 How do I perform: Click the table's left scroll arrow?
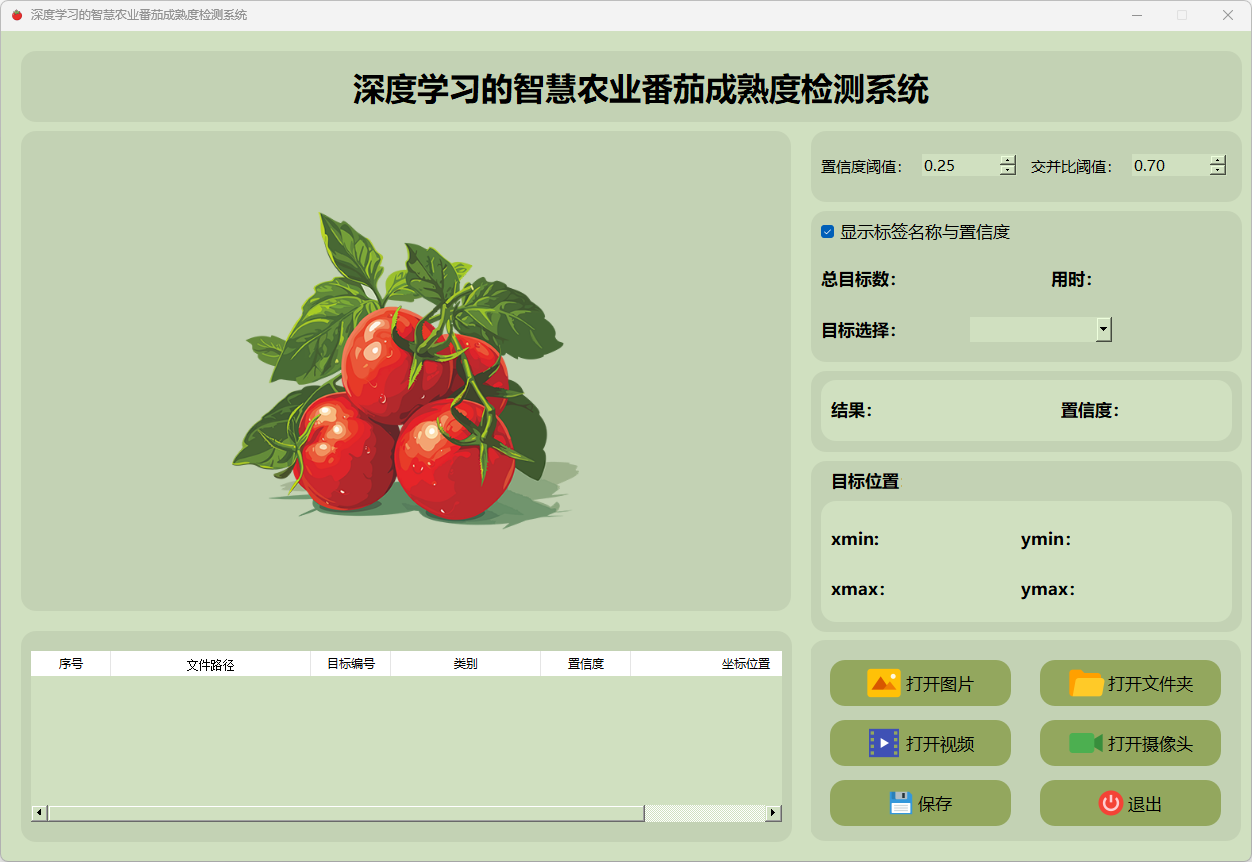(x=39, y=813)
